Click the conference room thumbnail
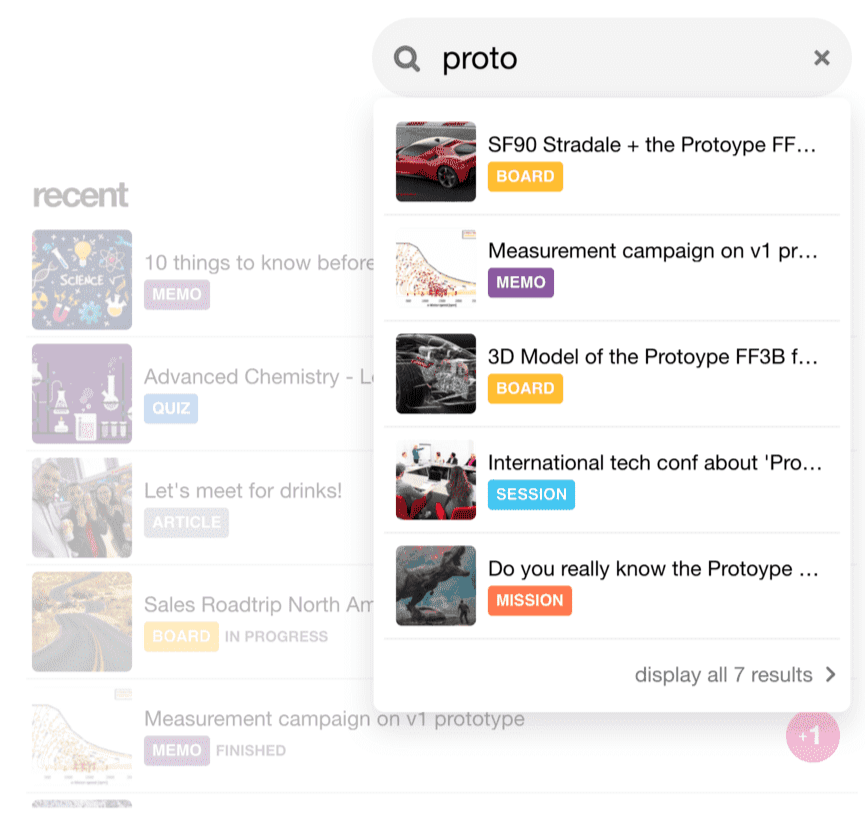 (x=436, y=480)
